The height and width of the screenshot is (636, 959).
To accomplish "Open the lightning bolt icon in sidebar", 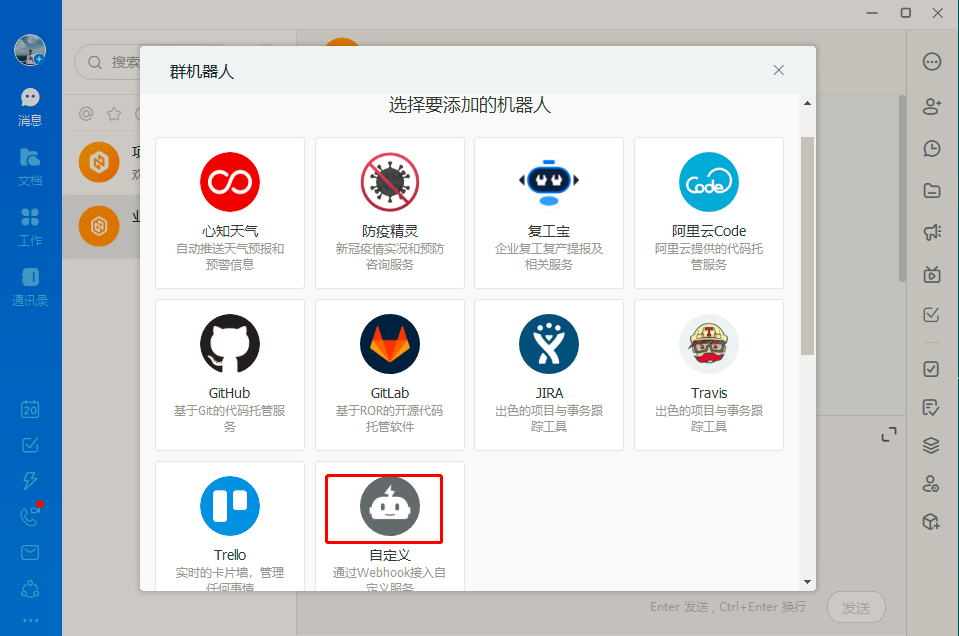I will point(30,481).
